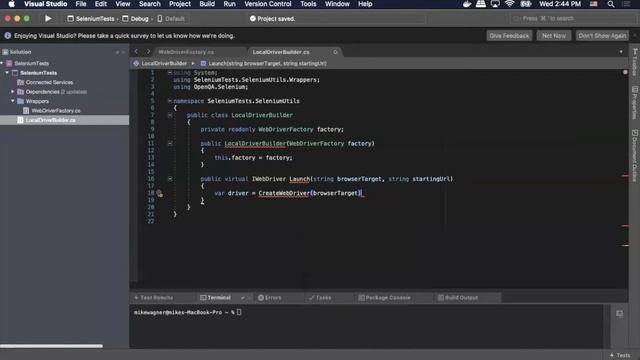
Task: Click the Tests button in status bar
Action: click(620, 355)
